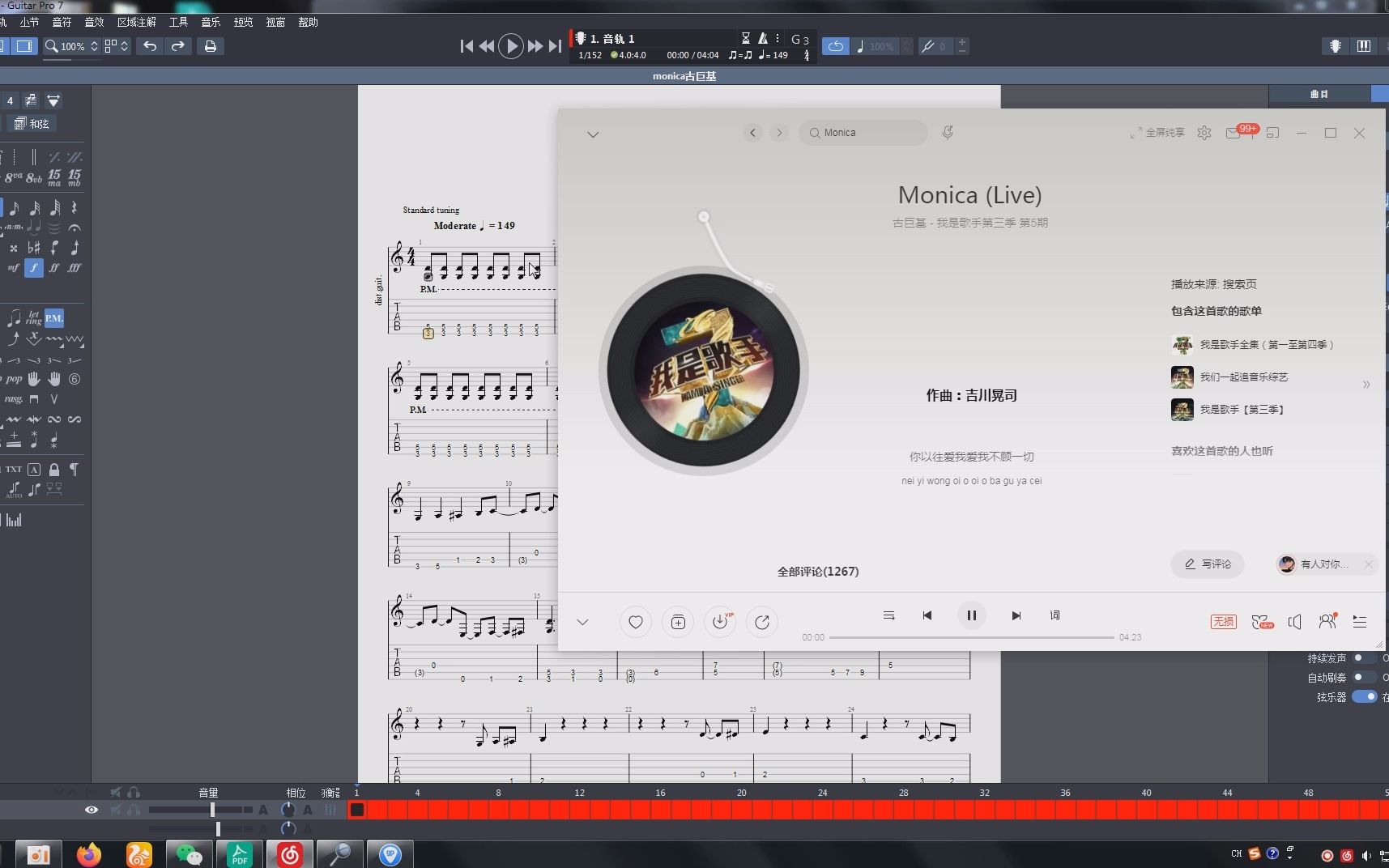Jump to last bar in Guitar Pro
1389x868 pixels.
(555, 46)
